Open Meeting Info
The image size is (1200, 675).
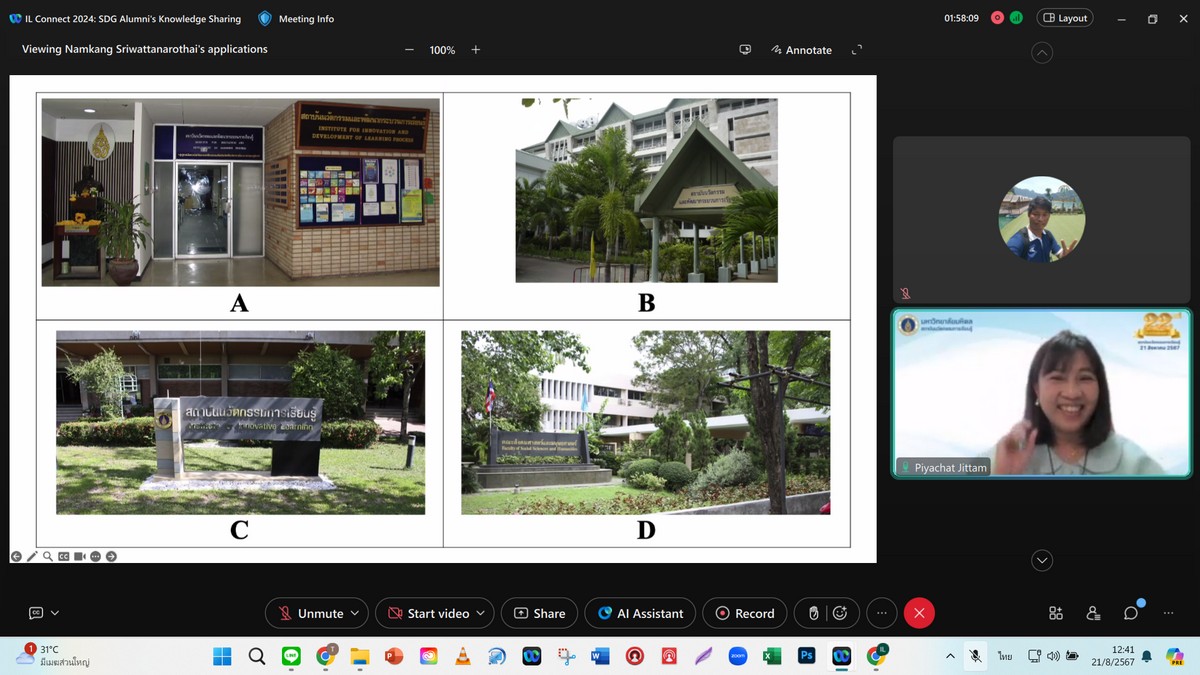[296, 18]
